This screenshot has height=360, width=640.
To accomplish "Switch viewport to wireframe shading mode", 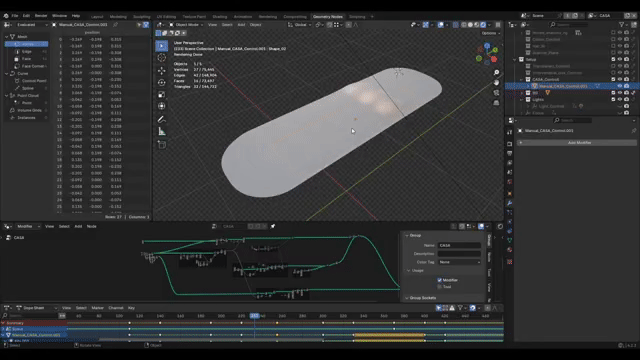I will click(464, 25).
